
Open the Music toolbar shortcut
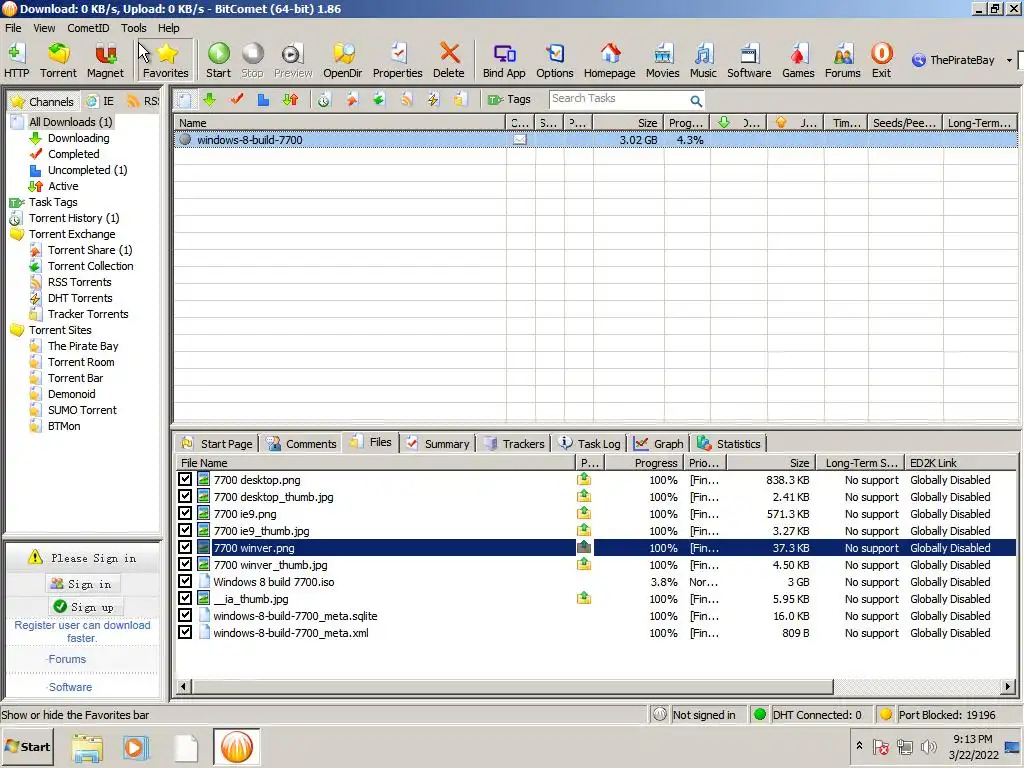tap(703, 60)
